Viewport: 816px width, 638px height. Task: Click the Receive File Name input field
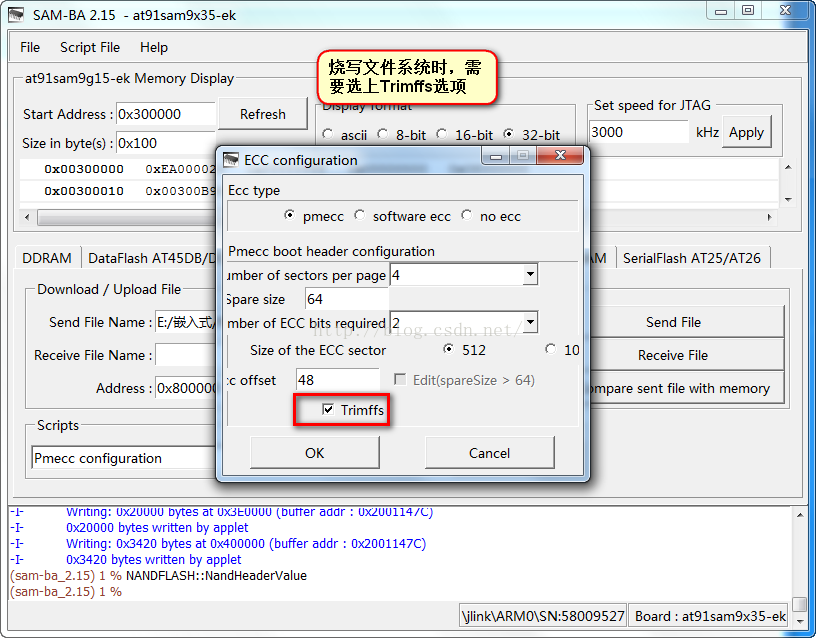pyautogui.click(x=186, y=355)
